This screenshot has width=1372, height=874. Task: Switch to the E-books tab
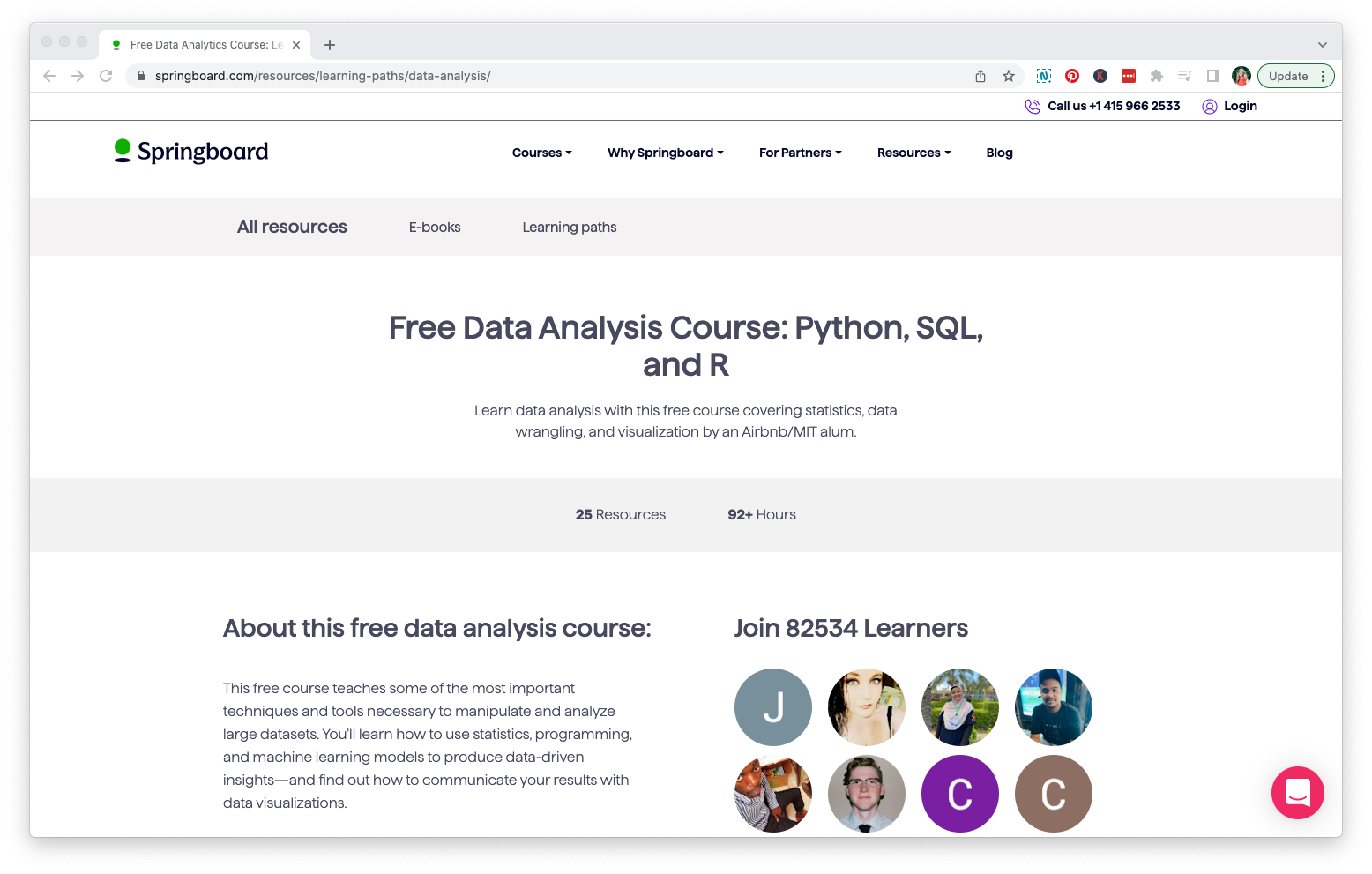pyautogui.click(x=435, y=228)
